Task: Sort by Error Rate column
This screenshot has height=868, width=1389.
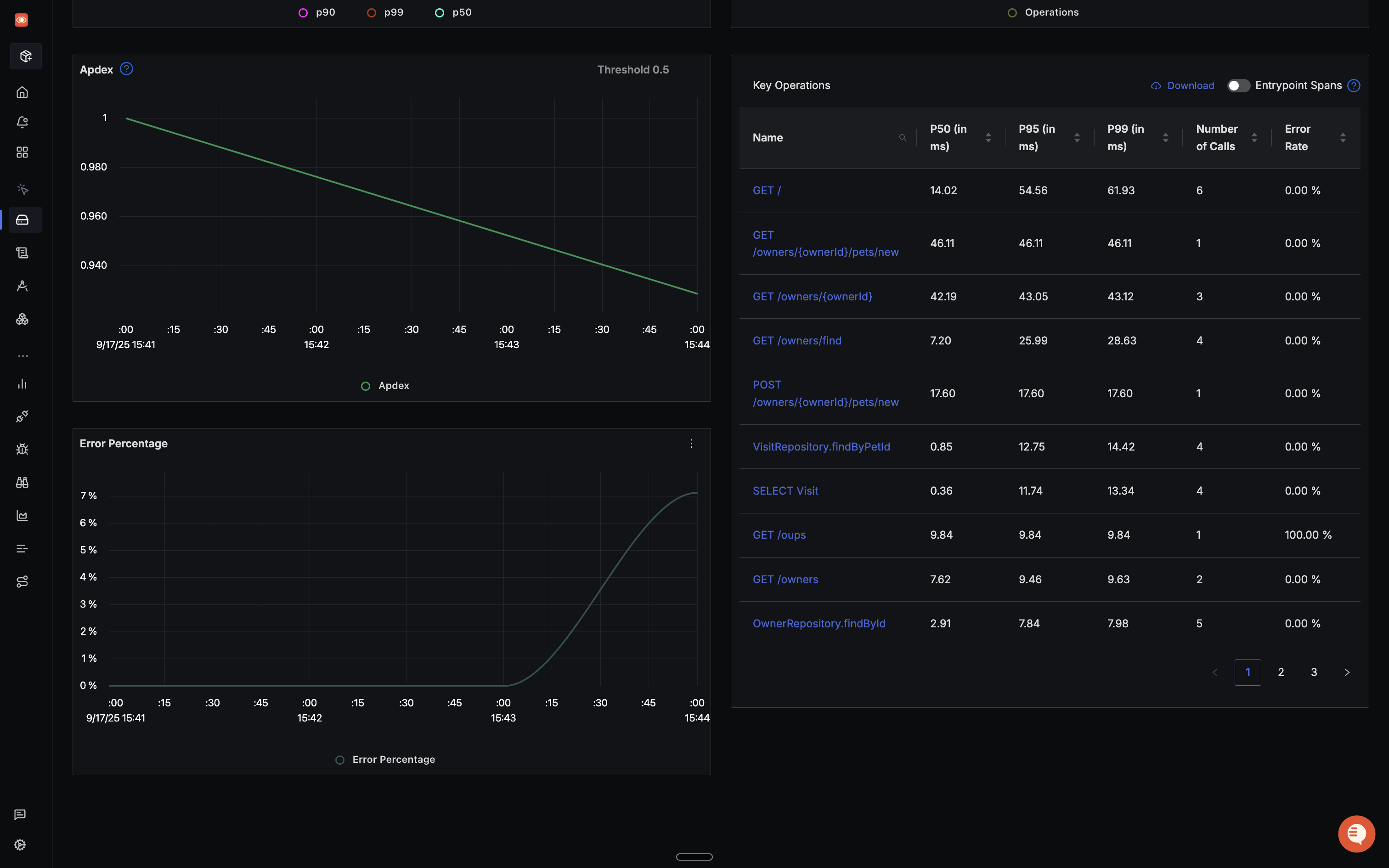Action: 1343,138
